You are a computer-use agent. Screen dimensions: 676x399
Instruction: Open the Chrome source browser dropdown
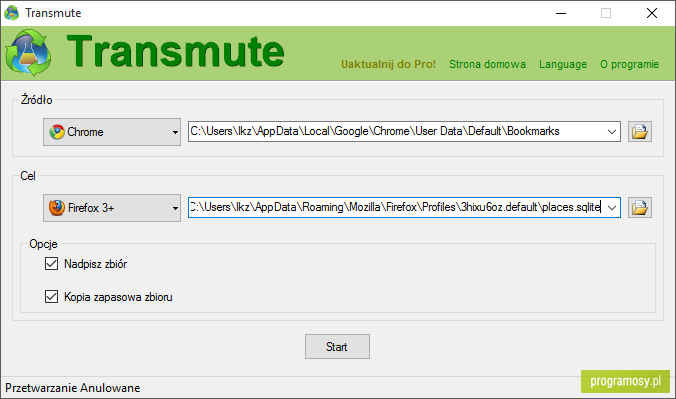(112, 132)
